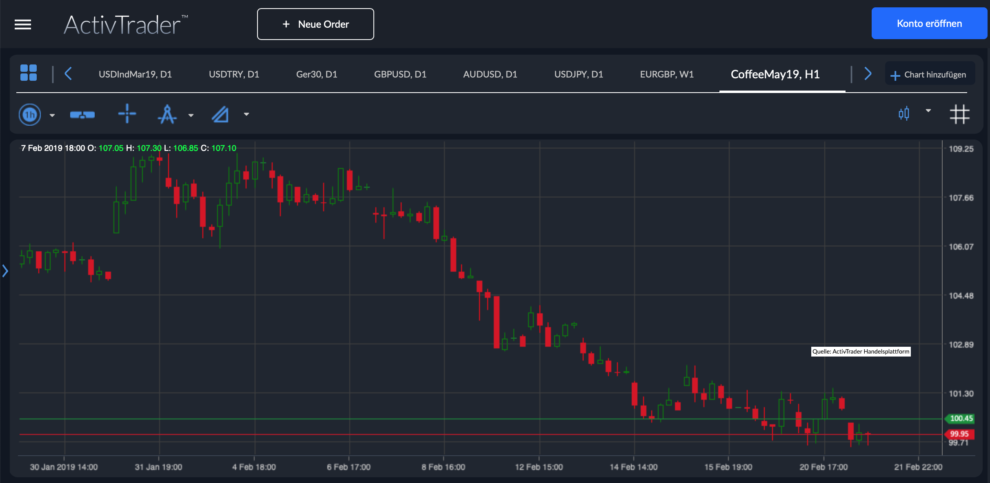Click the 21 Feb 22:00 time label
This screenshot has height=483, width=990.
click(x=919, y=467)
